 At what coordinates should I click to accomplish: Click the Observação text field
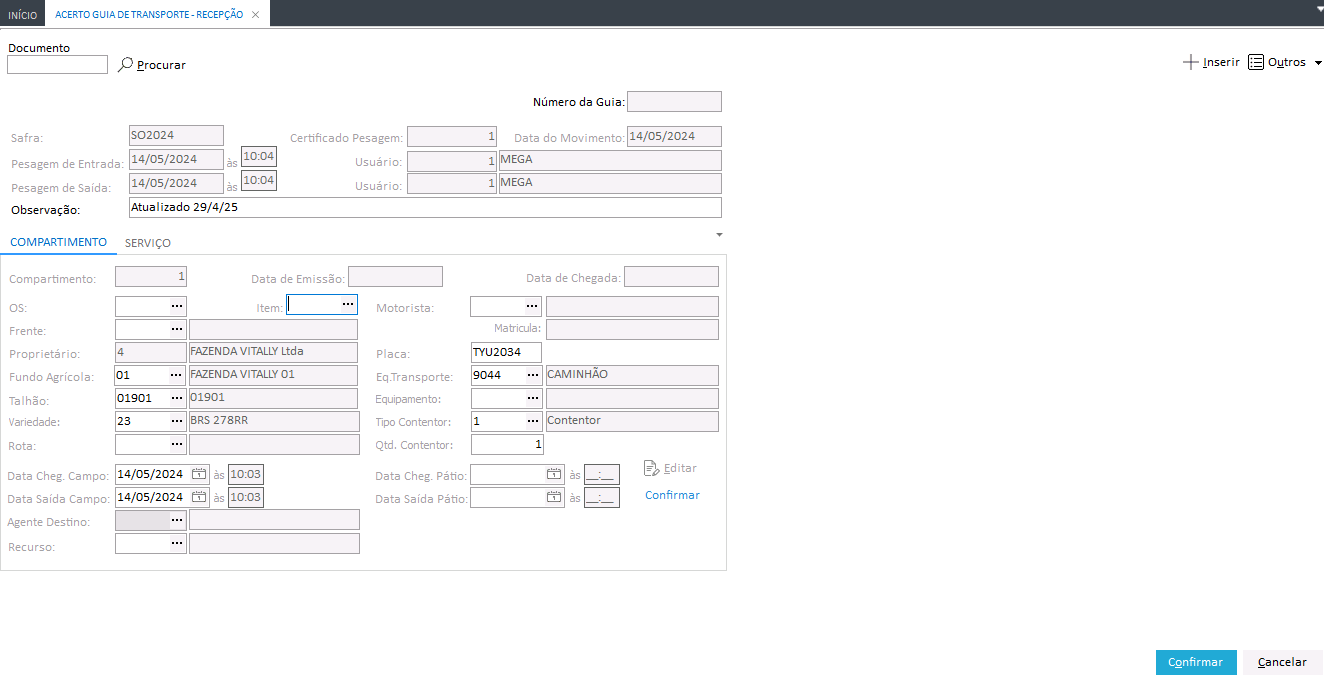click(x=424, y=207)
